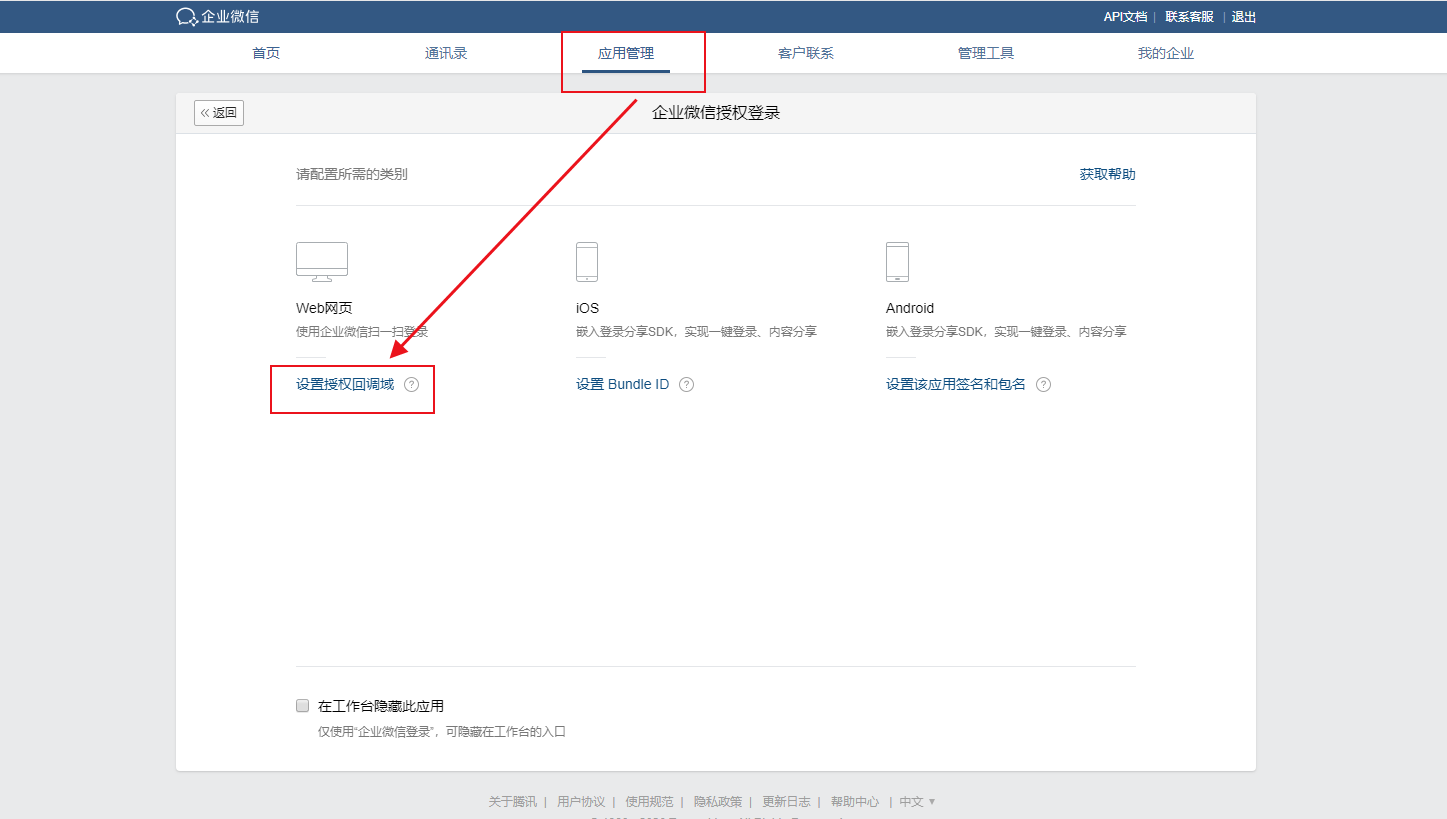This screenshot has width=1447, height=819.
Task: Click the 企业微信授权登录 page title
Action: click(716, 113)
